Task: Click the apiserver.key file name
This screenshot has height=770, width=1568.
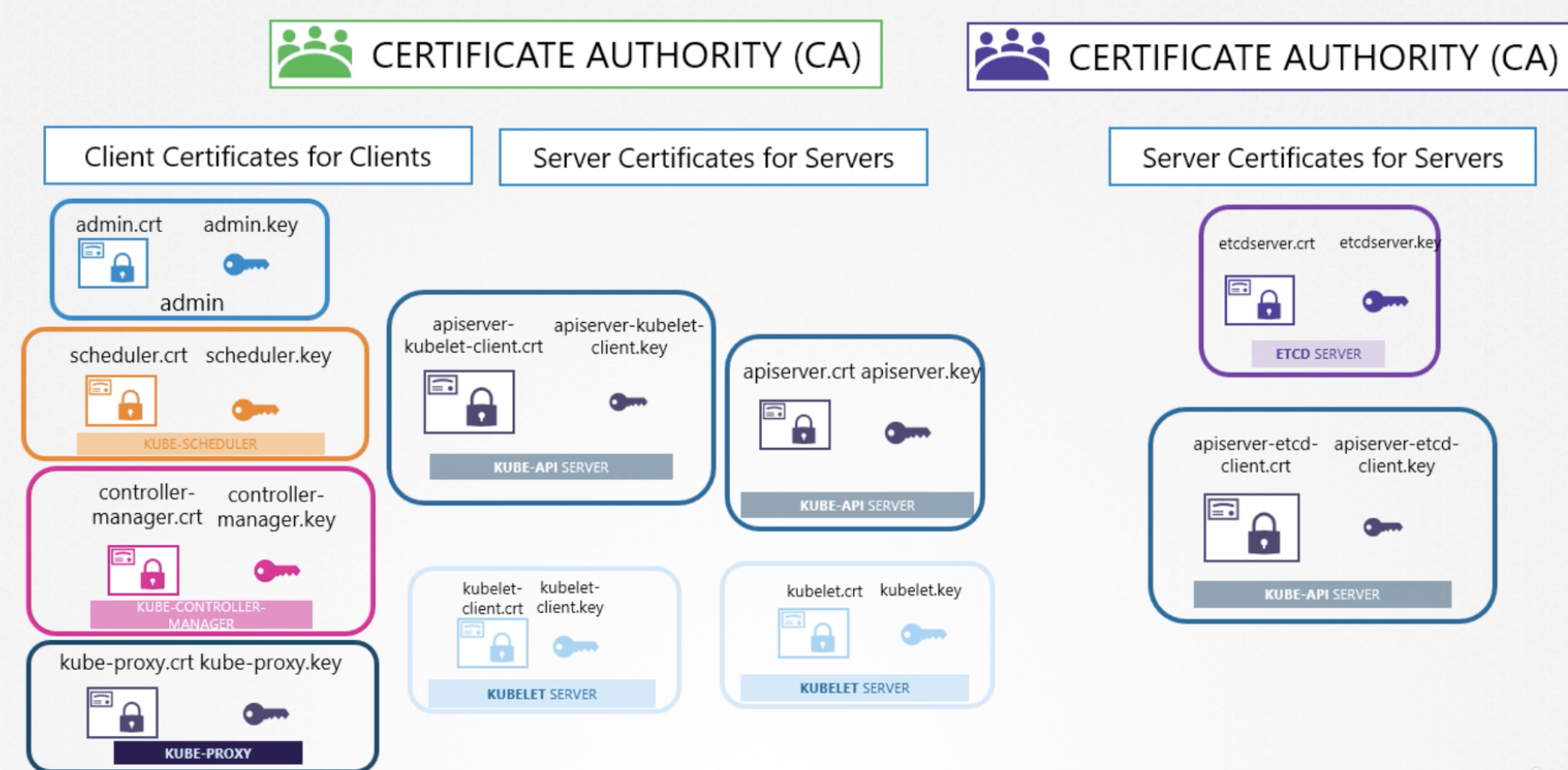Action: point(921,371)
